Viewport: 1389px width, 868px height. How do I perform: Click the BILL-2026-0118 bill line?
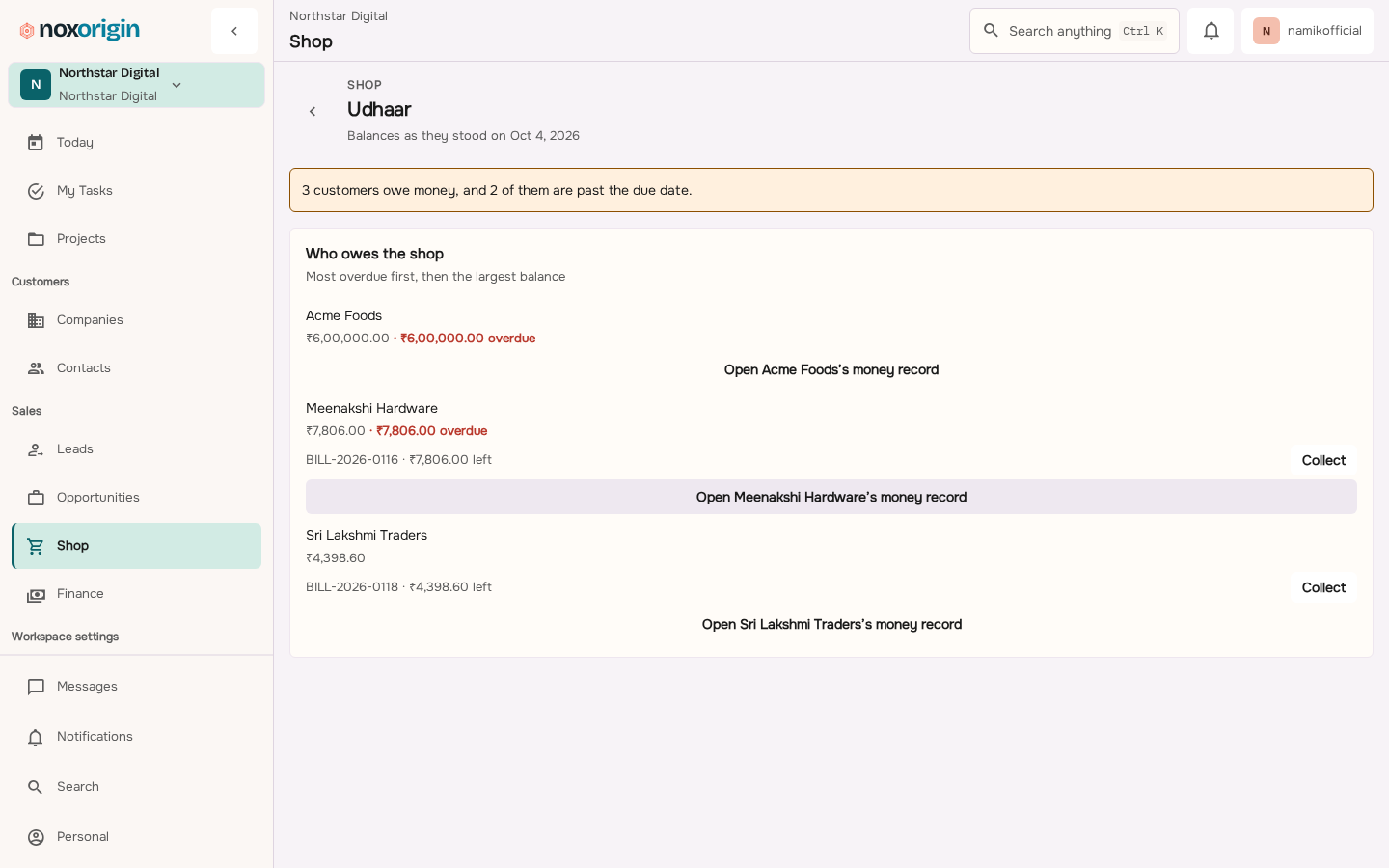coord(399,587)
